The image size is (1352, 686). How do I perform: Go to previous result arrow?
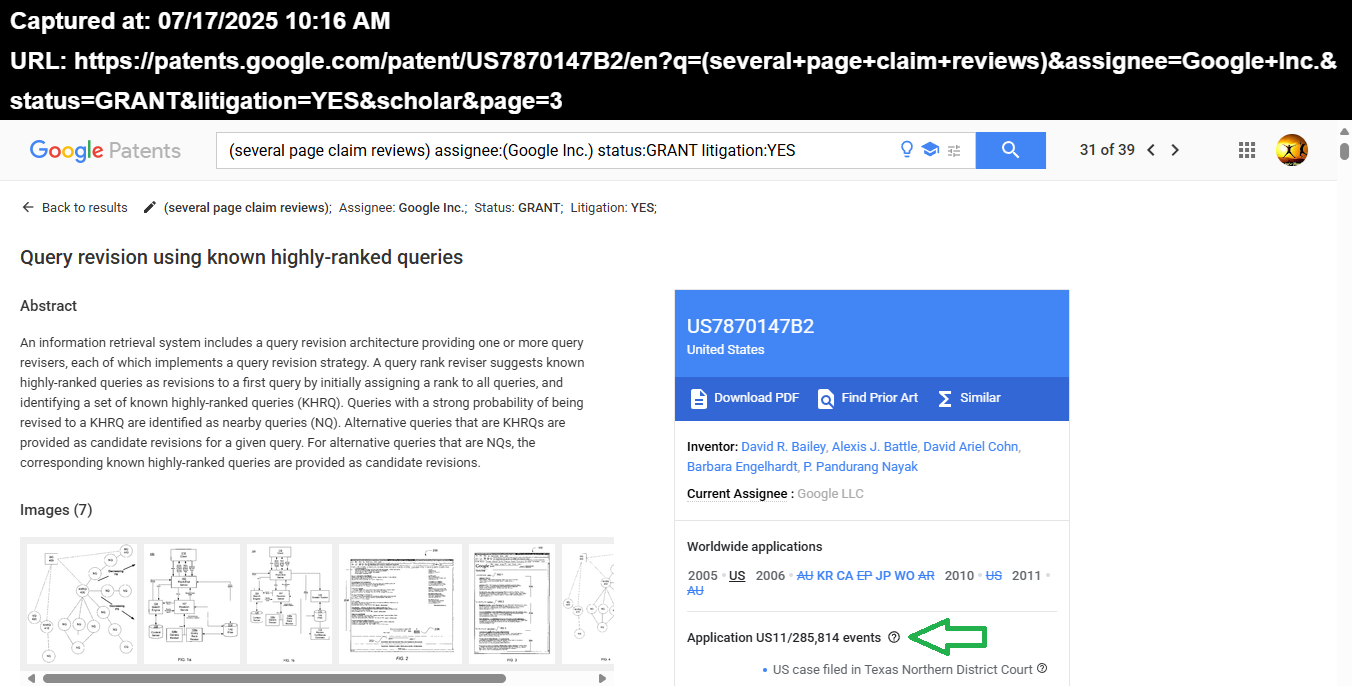pos(1151,150)
